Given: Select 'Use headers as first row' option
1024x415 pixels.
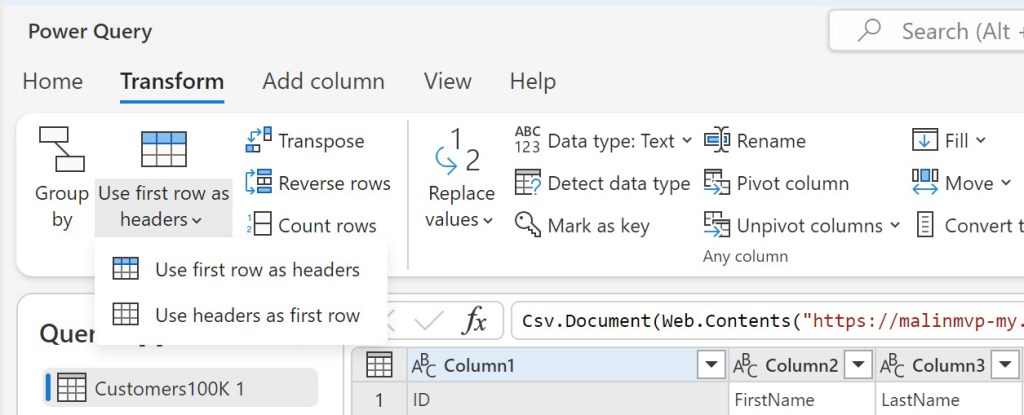Looking at the screenshot, I should (257, 315).
